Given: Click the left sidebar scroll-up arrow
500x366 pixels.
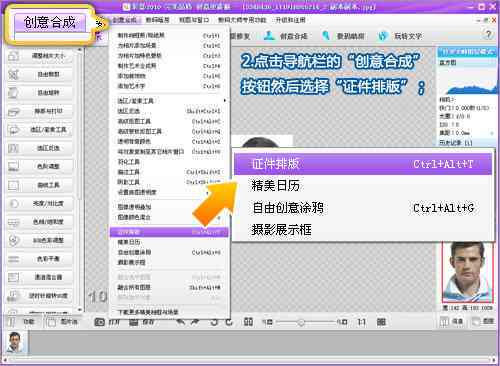Looking at the screenshot, I should 80,50.
